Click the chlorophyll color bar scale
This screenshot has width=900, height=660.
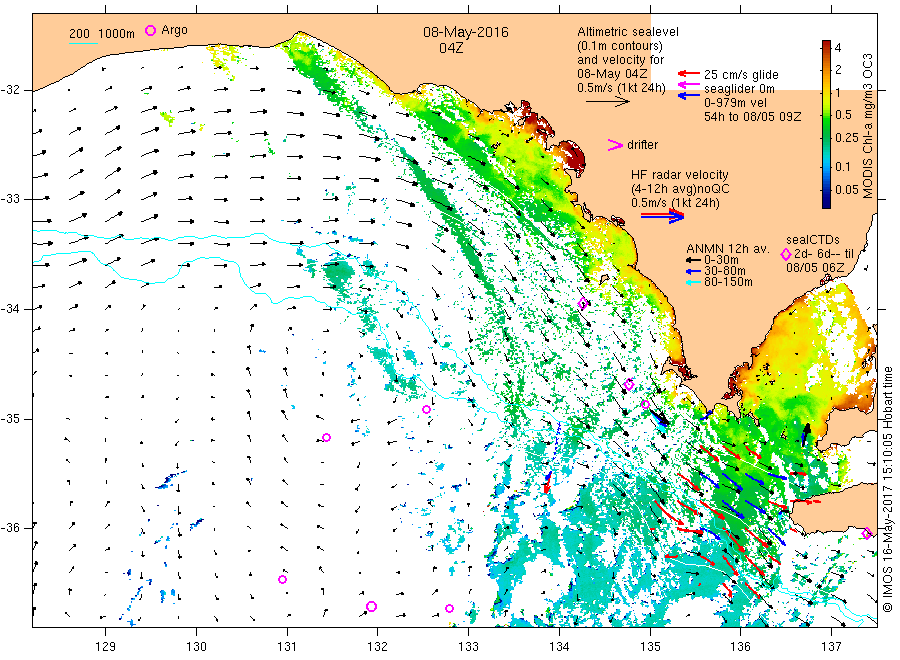(826, 124)
